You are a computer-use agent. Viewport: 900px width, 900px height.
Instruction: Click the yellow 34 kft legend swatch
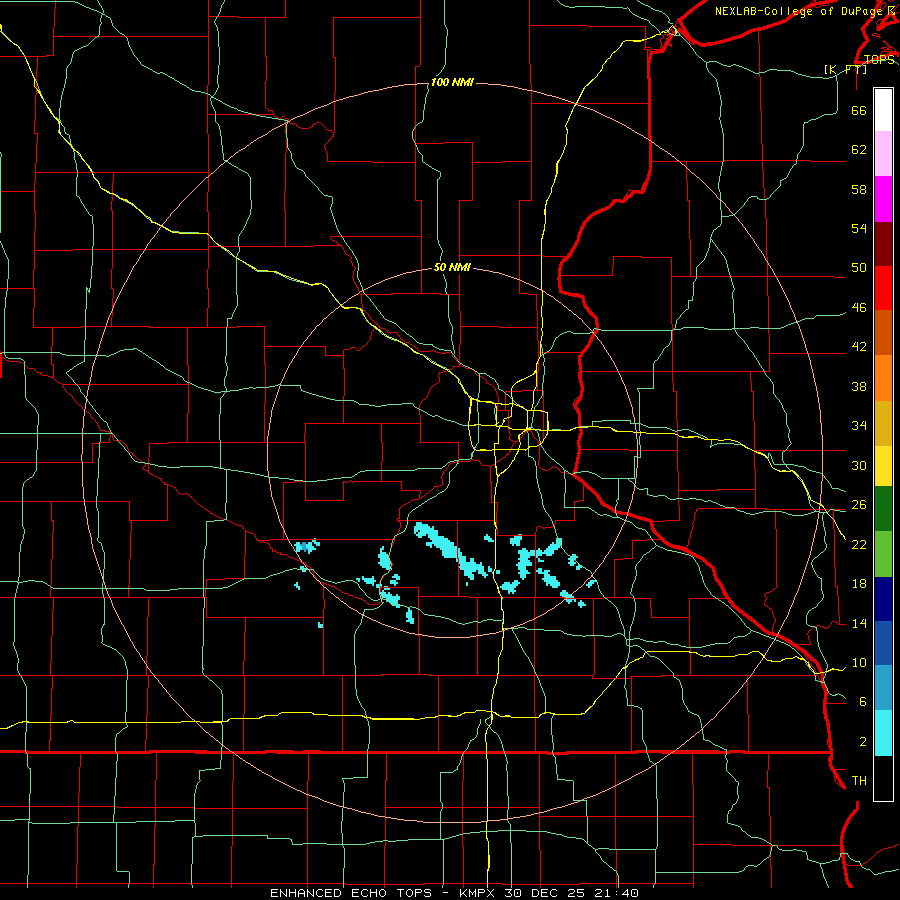tap(883, 466)
